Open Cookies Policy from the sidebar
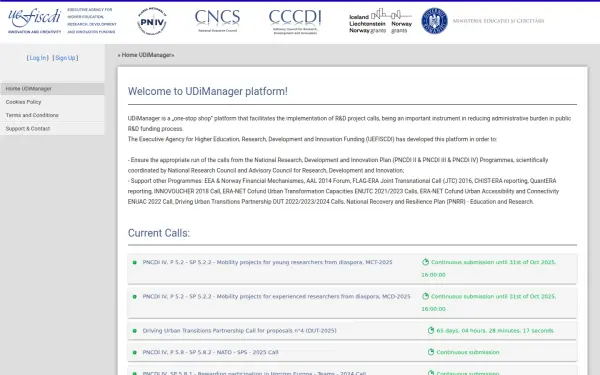The image size is (600, 375). coord(52,102)
